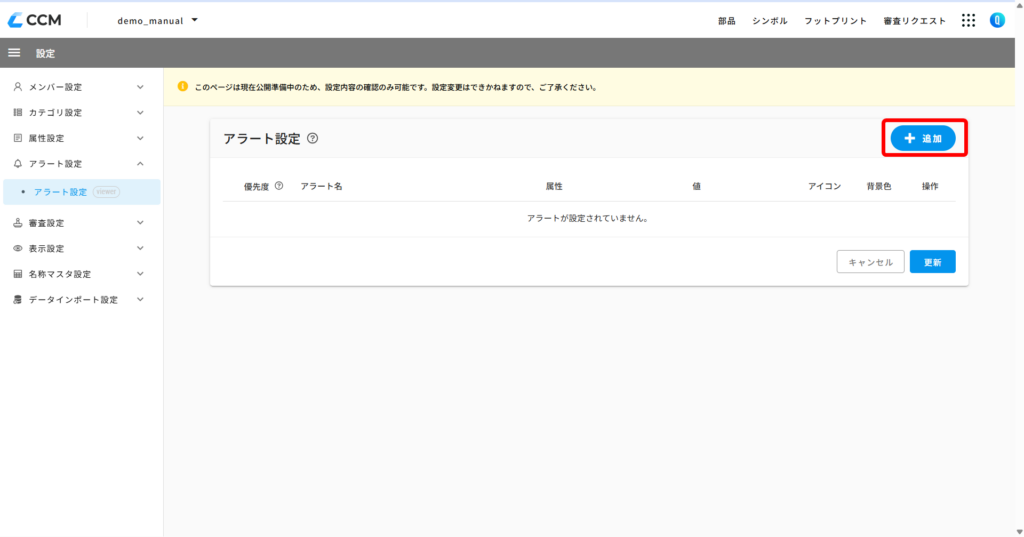
Task: Click the page scrollbar down arrow
Action: [1019, 532]
